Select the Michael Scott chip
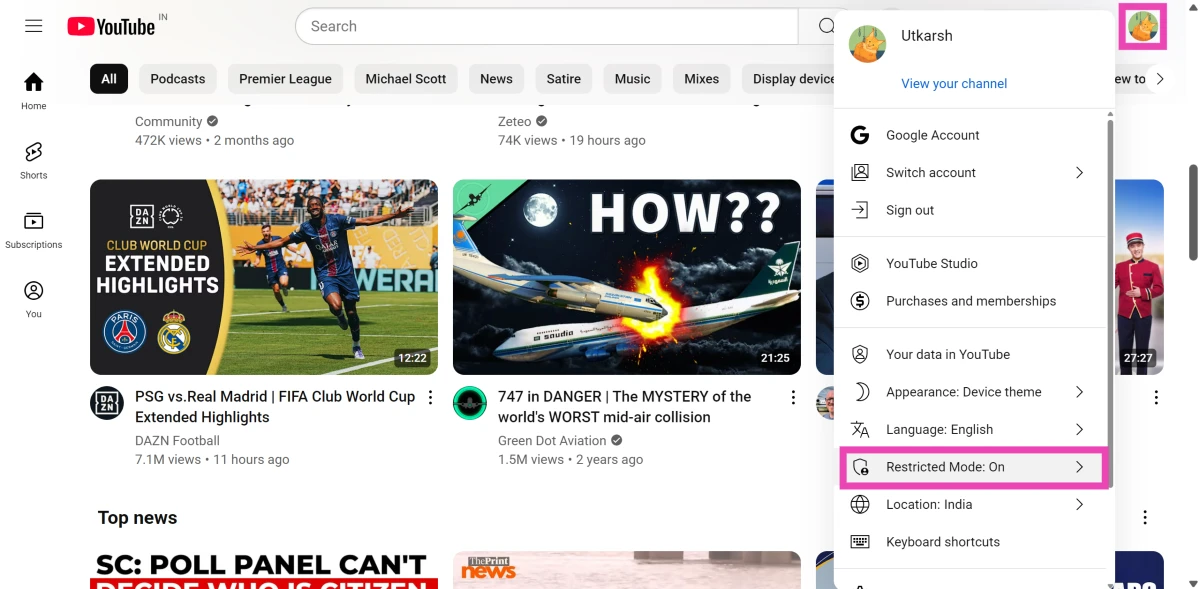Screen dimensions: 1200x589 (406, 79)
